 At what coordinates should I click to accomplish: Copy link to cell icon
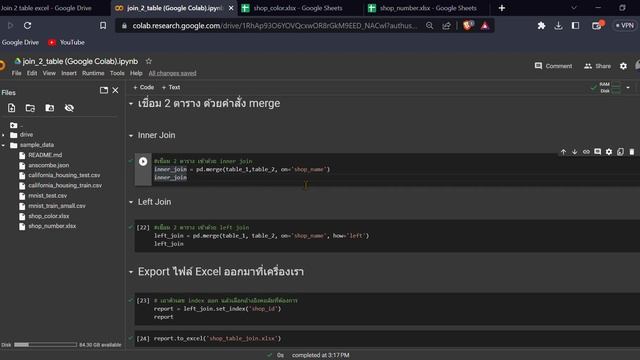586,152
